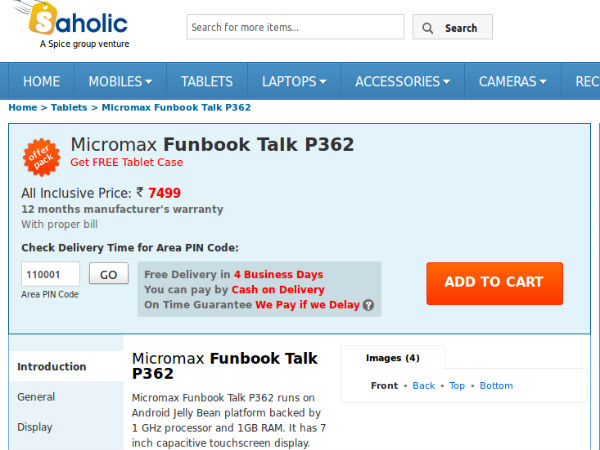Click the Area PIN Code input field
The height and width of the screenshot is (450, 600).
(50, 274)
